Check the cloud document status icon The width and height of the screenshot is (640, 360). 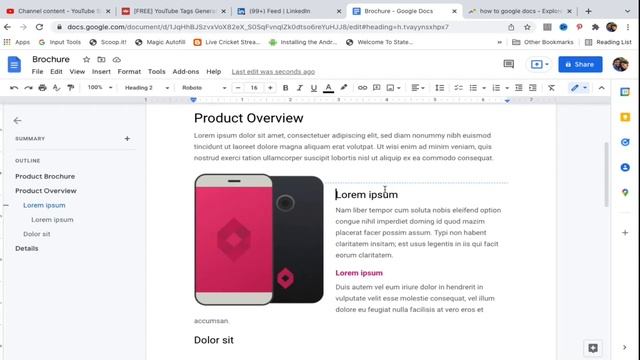(x=117, y=60)
